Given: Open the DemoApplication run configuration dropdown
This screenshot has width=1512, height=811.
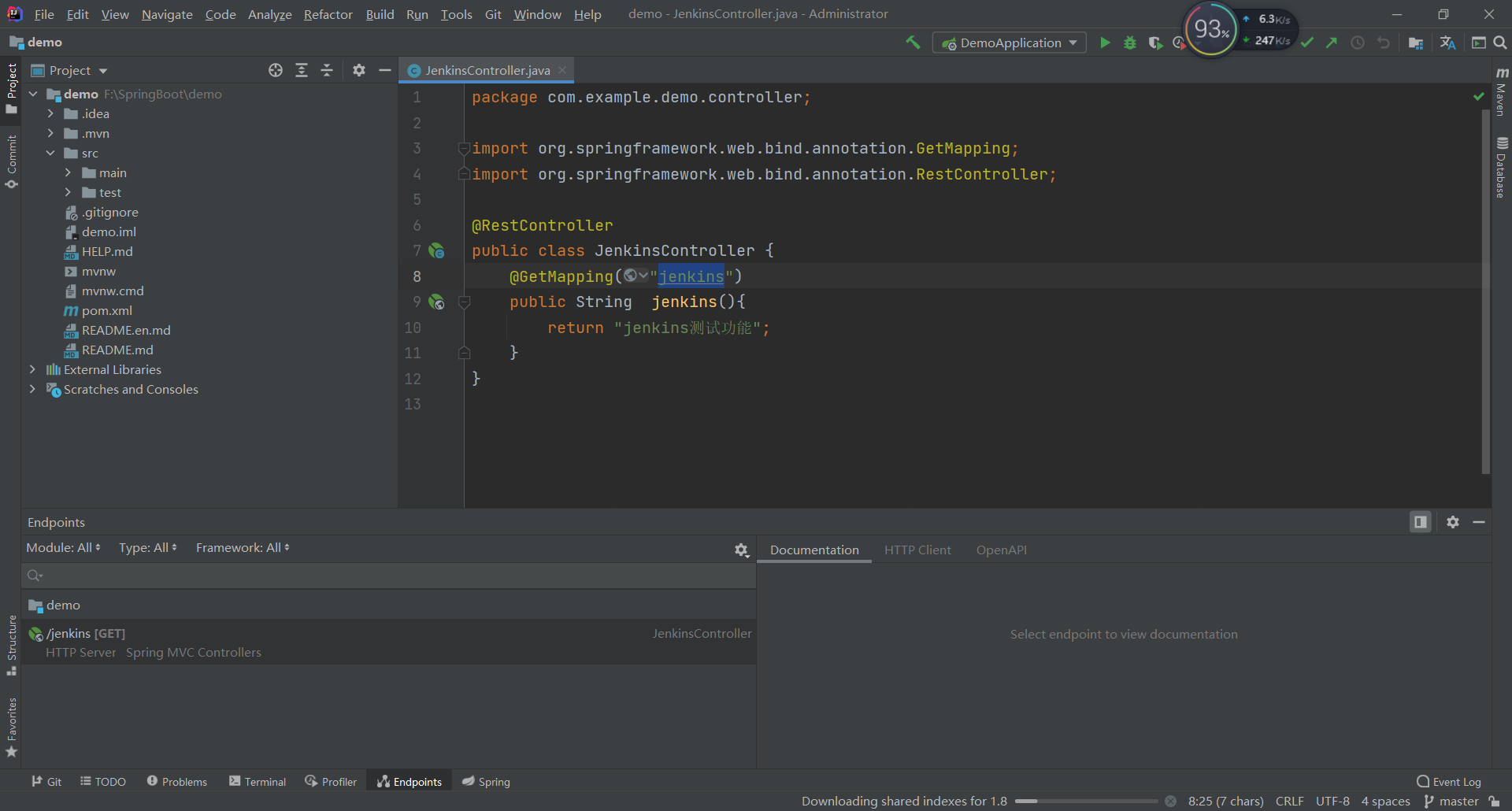Looking at the screenshot, I should (x=1010, y=43).
